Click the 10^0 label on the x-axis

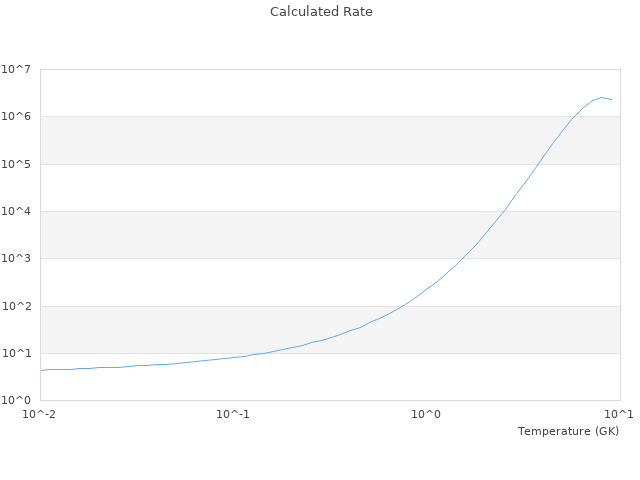click(426, 414)
